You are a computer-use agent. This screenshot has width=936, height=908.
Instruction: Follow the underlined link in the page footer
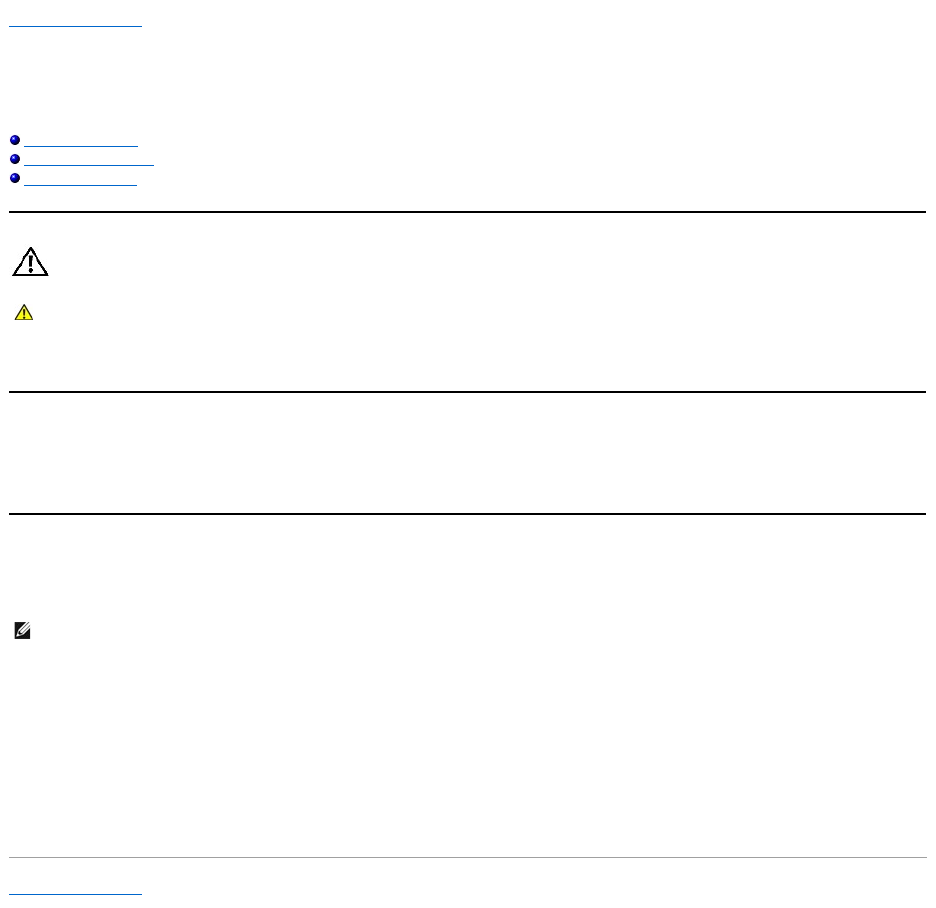(76, 889)
